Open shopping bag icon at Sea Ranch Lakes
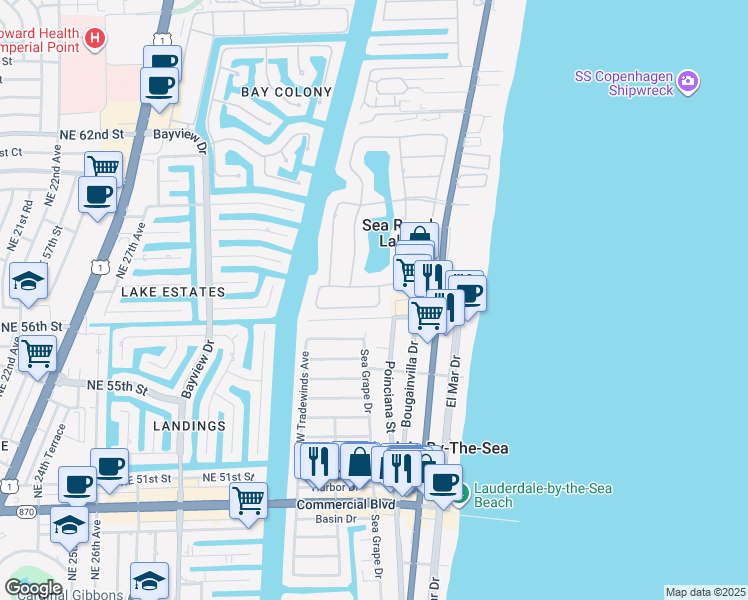Screen dimensions: 748x600 [x=417, y=238]
